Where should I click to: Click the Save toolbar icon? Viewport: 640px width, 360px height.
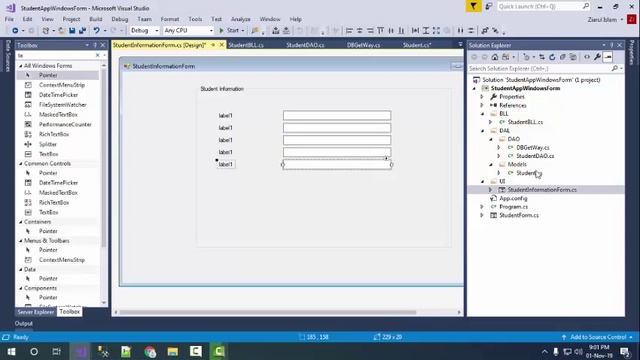72,31
